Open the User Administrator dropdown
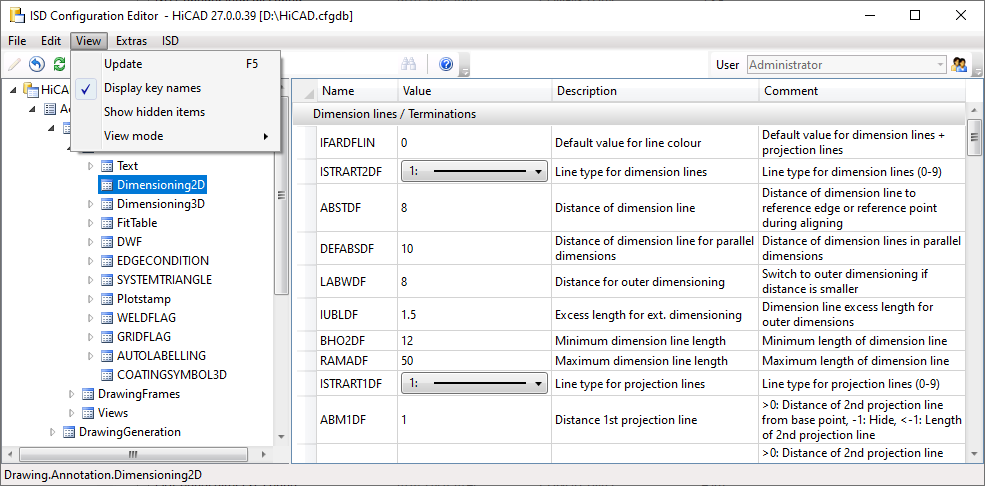This screenshot has width=985, height=486. point(847,65)
